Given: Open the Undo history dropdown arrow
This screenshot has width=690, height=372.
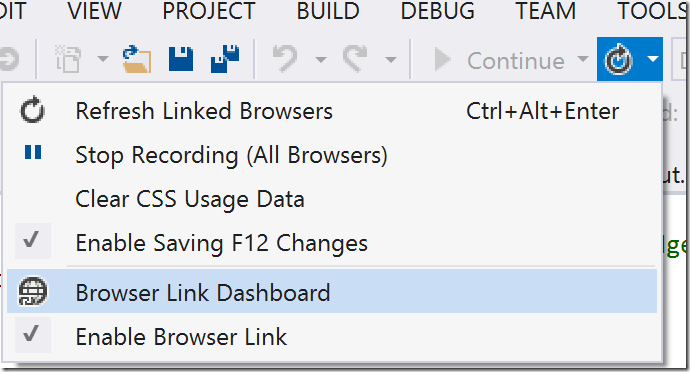Looking at the screenshot, I should [321, 59].
